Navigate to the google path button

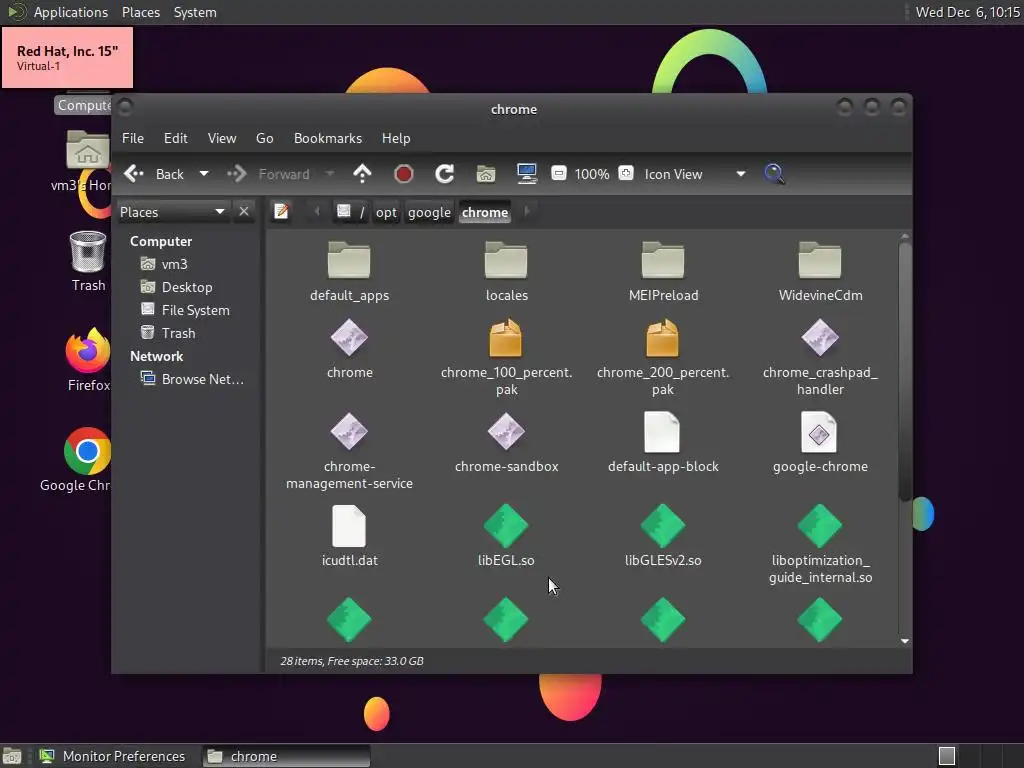(x=429, y=212)
